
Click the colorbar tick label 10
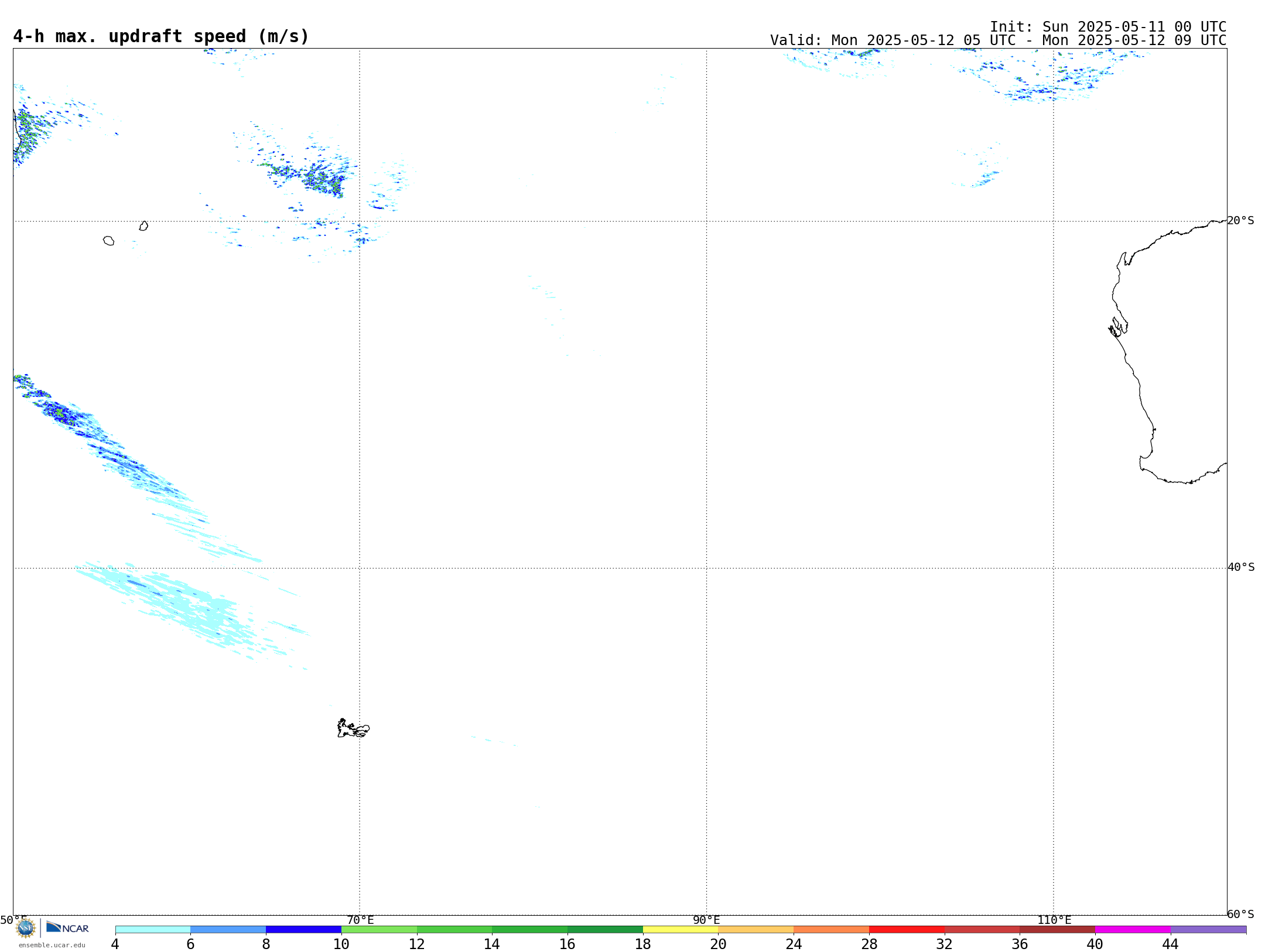[341, 944]
